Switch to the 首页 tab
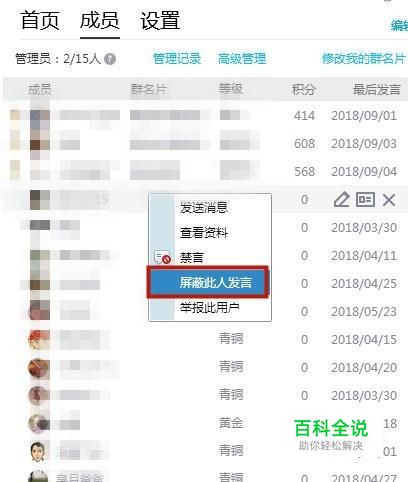408x482 pixels. [40, 21]
